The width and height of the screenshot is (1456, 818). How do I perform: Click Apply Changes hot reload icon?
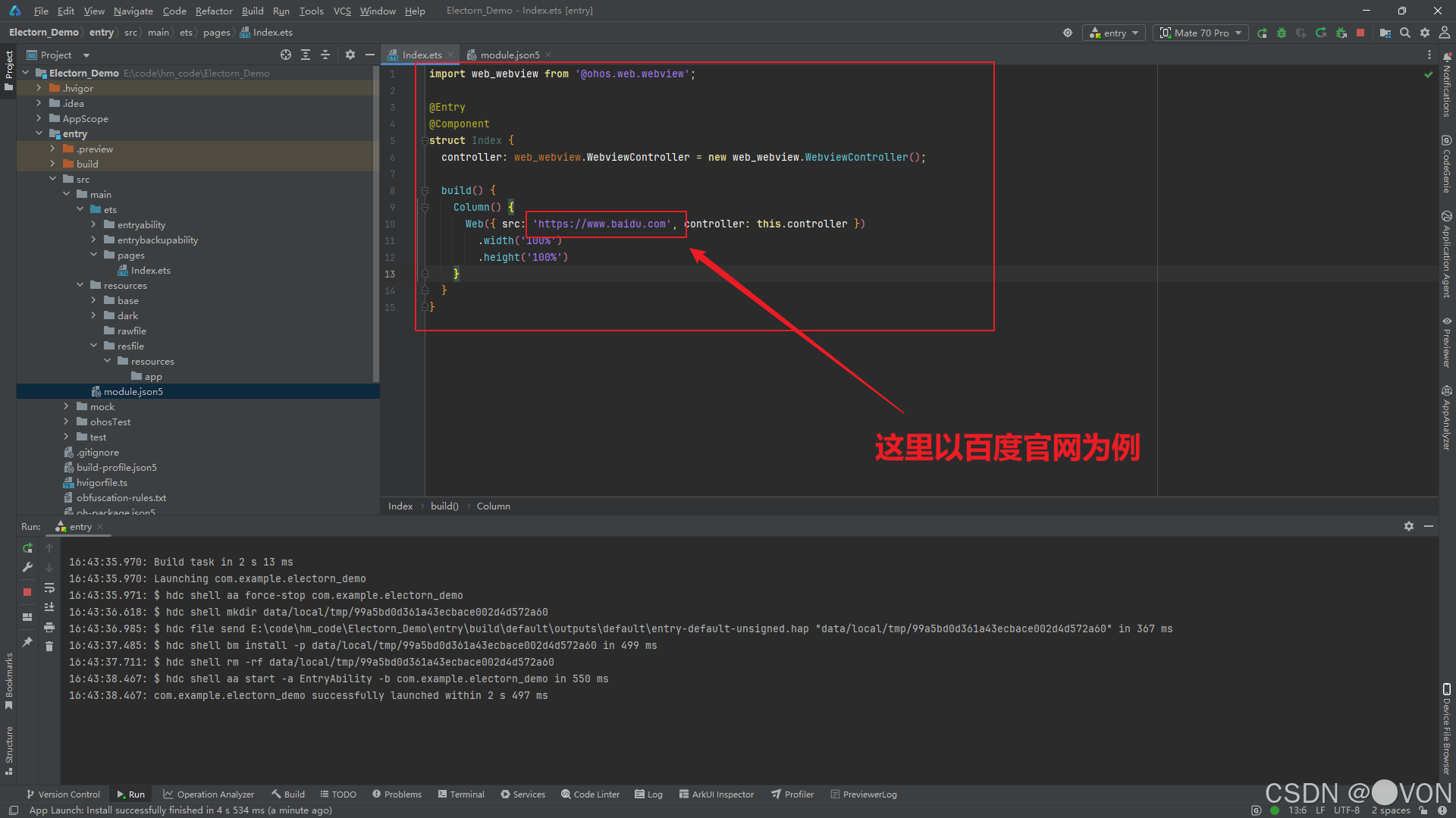[1321, 33]
